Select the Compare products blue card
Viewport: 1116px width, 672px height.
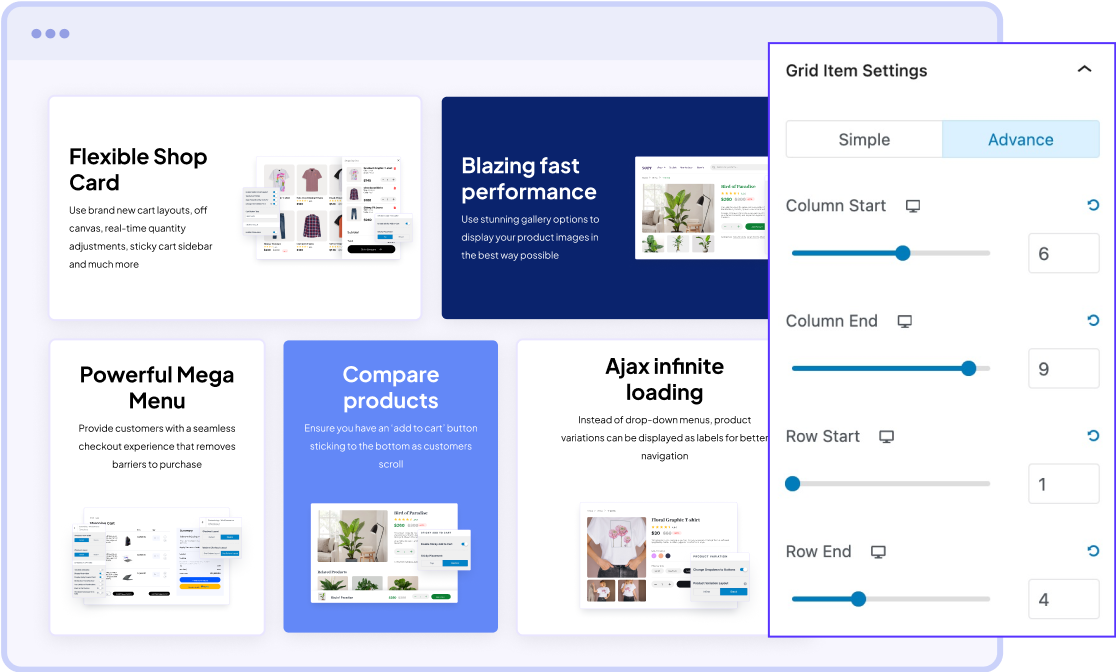pos(390,486)
